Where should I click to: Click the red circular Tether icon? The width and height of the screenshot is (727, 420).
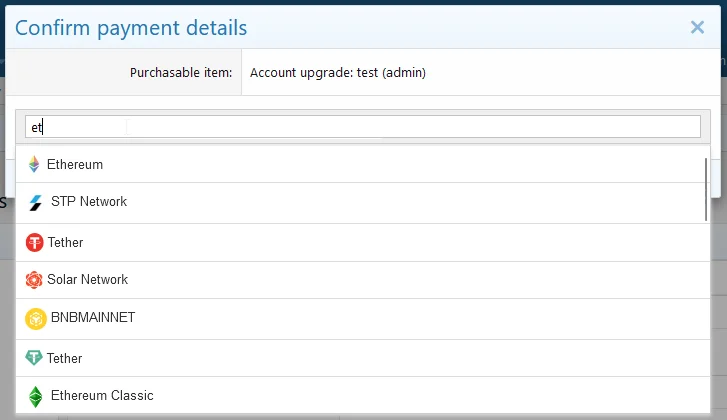pyautogui.click(x=35, y=242)
